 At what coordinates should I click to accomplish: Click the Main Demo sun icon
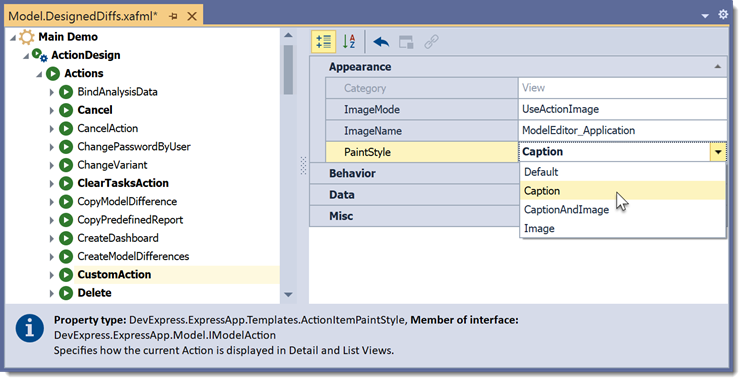click(27, 37)
